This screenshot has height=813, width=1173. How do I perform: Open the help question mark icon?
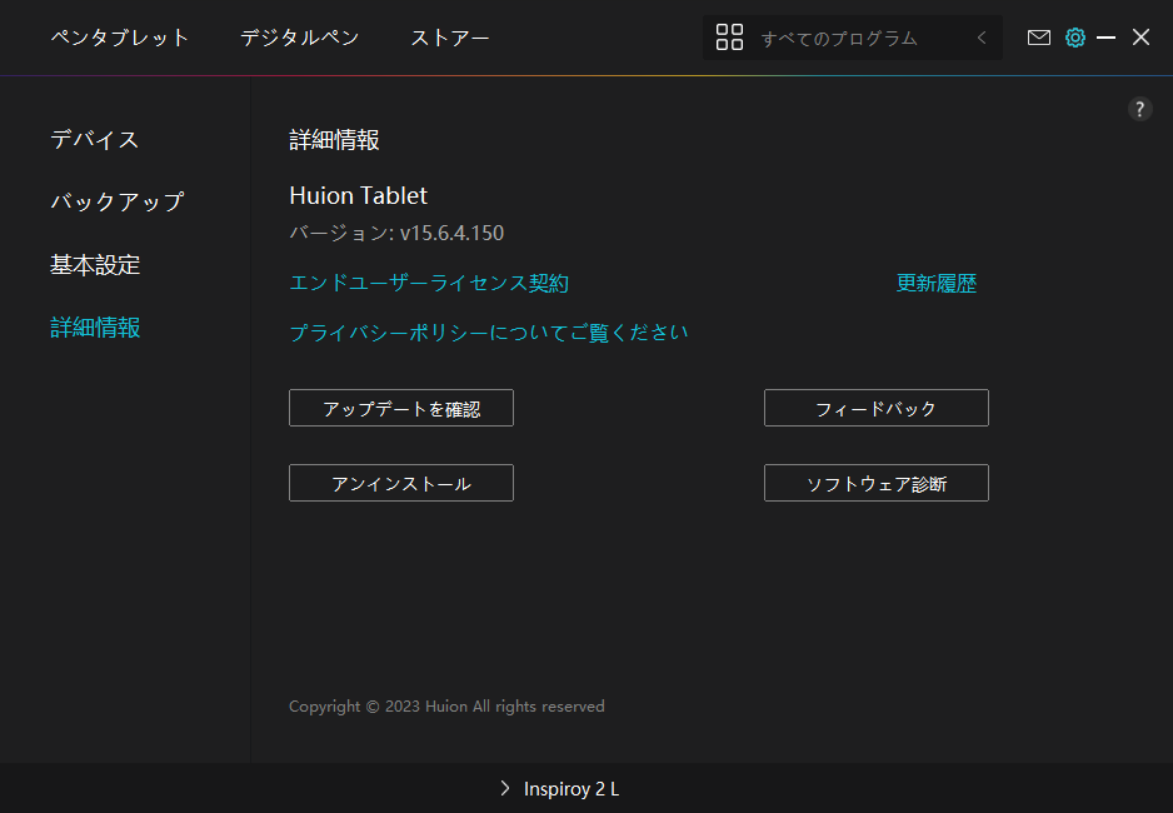coord(1140,110)
